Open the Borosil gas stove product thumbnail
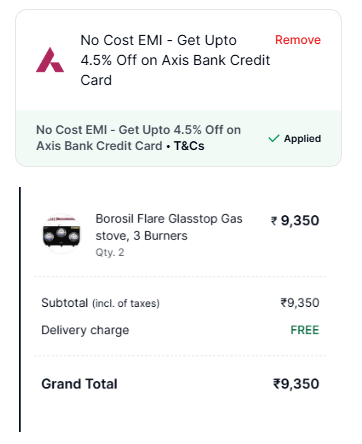This screenshot has height=444, width=362. (62, 234)
